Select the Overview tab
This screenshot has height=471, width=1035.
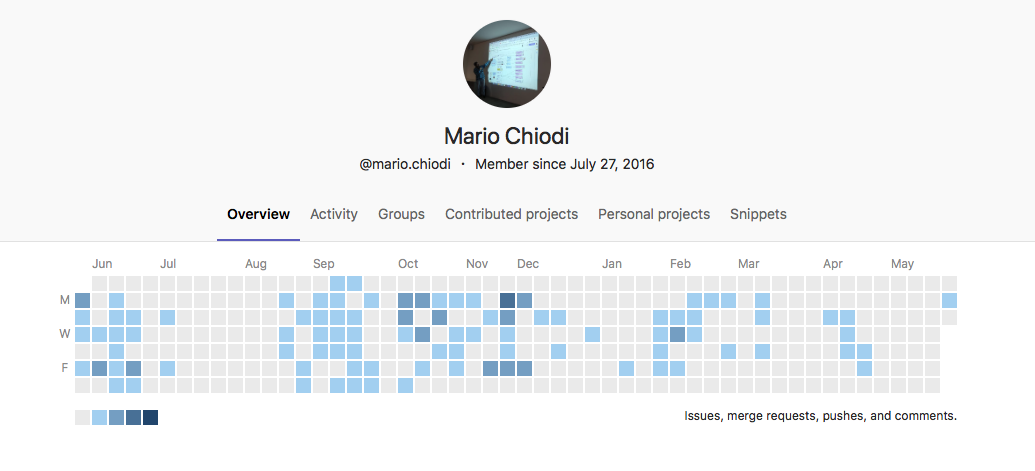259,214
